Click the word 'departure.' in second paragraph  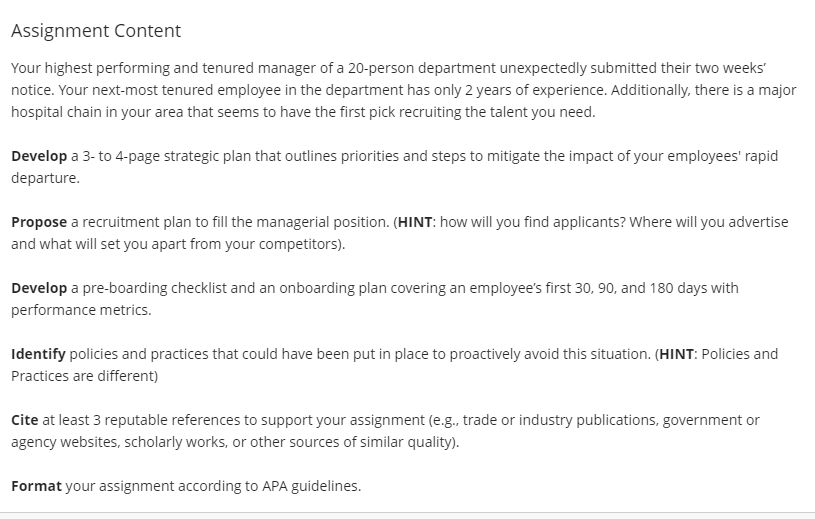(x=45, y=178)
